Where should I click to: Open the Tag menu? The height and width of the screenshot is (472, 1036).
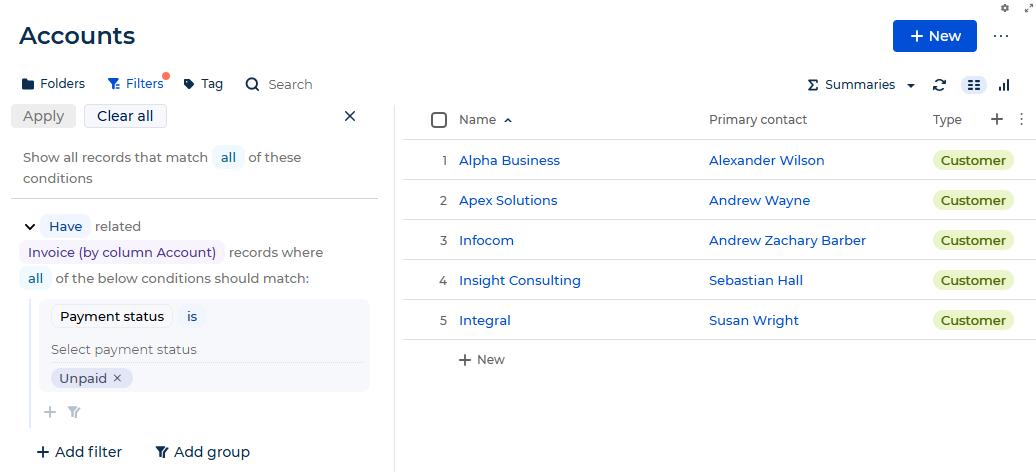coord(204,84)
